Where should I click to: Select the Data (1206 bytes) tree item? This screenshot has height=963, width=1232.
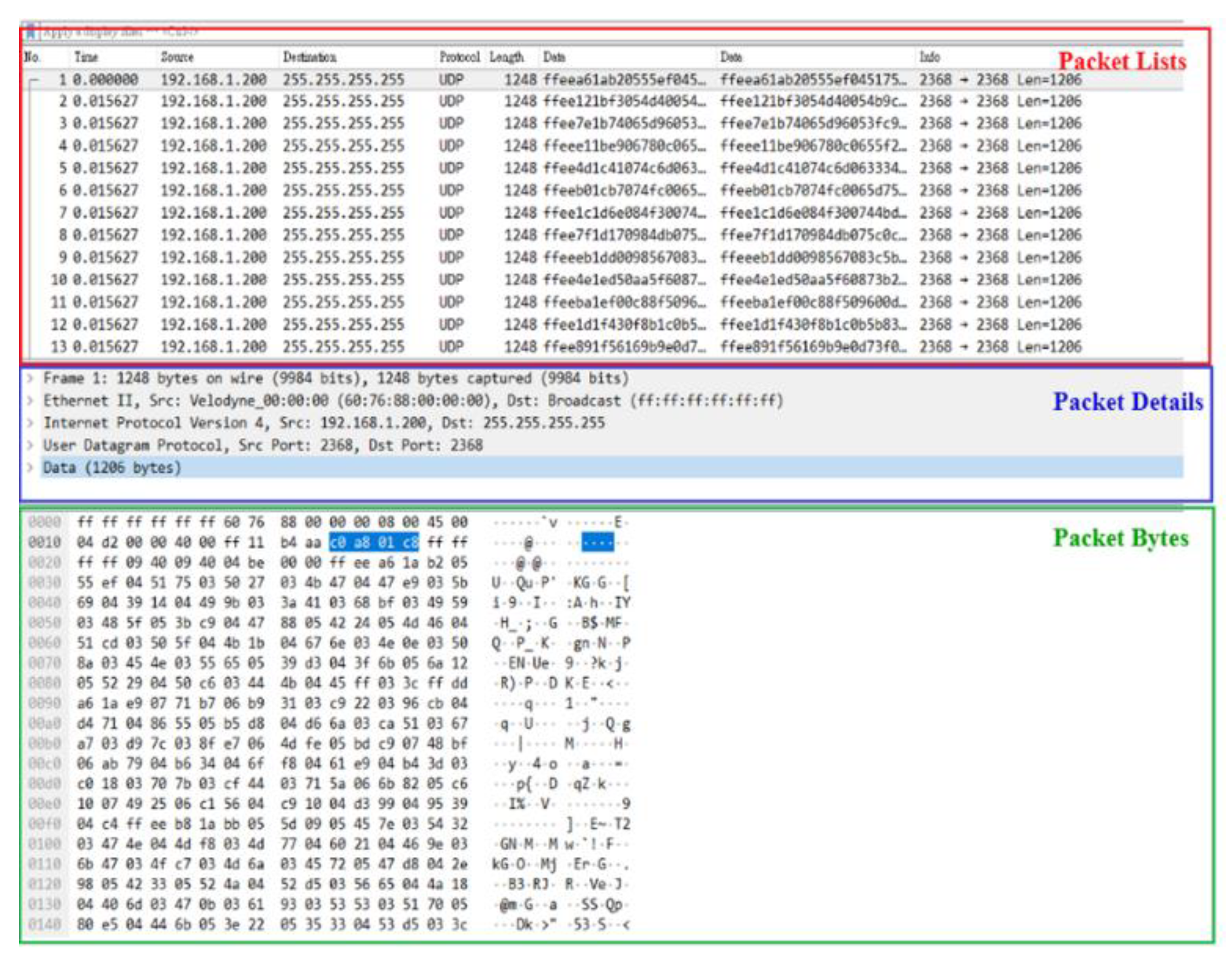pos(112,467)
